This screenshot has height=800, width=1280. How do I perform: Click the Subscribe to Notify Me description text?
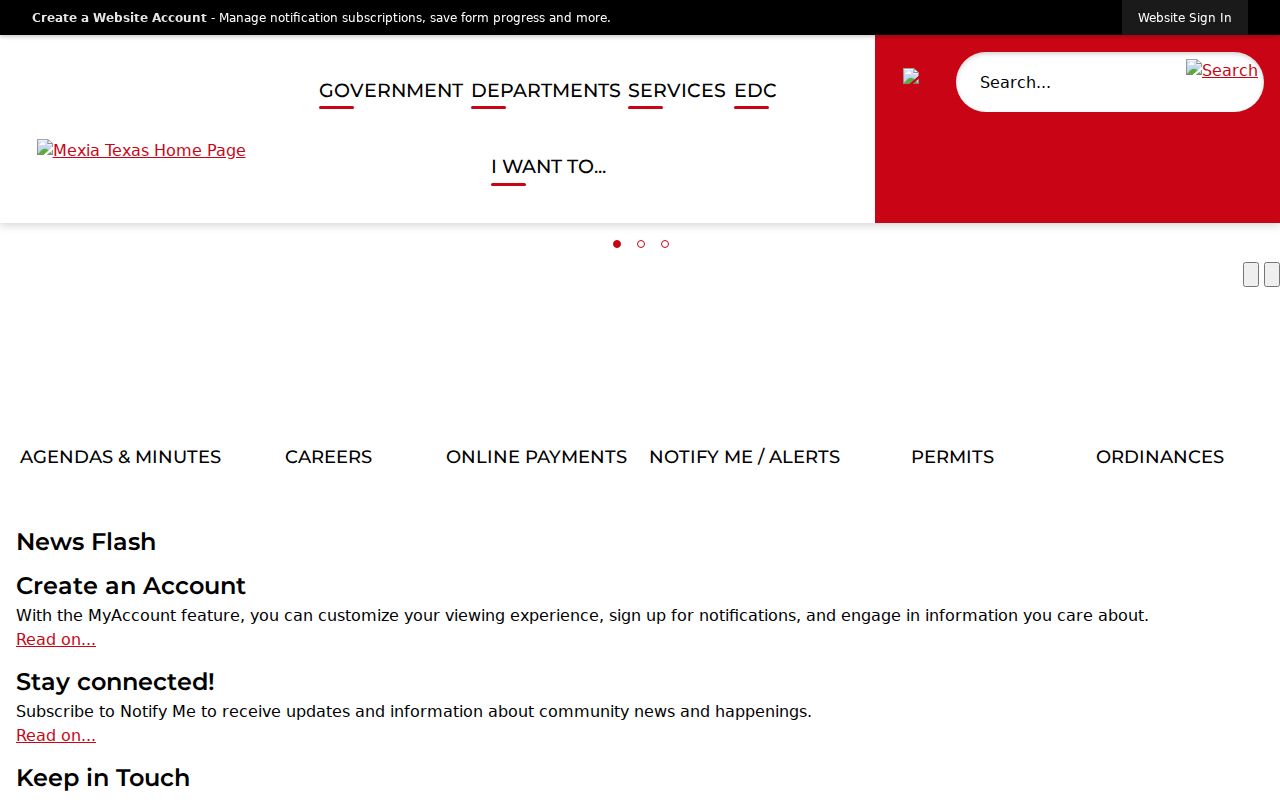[414, 712]
